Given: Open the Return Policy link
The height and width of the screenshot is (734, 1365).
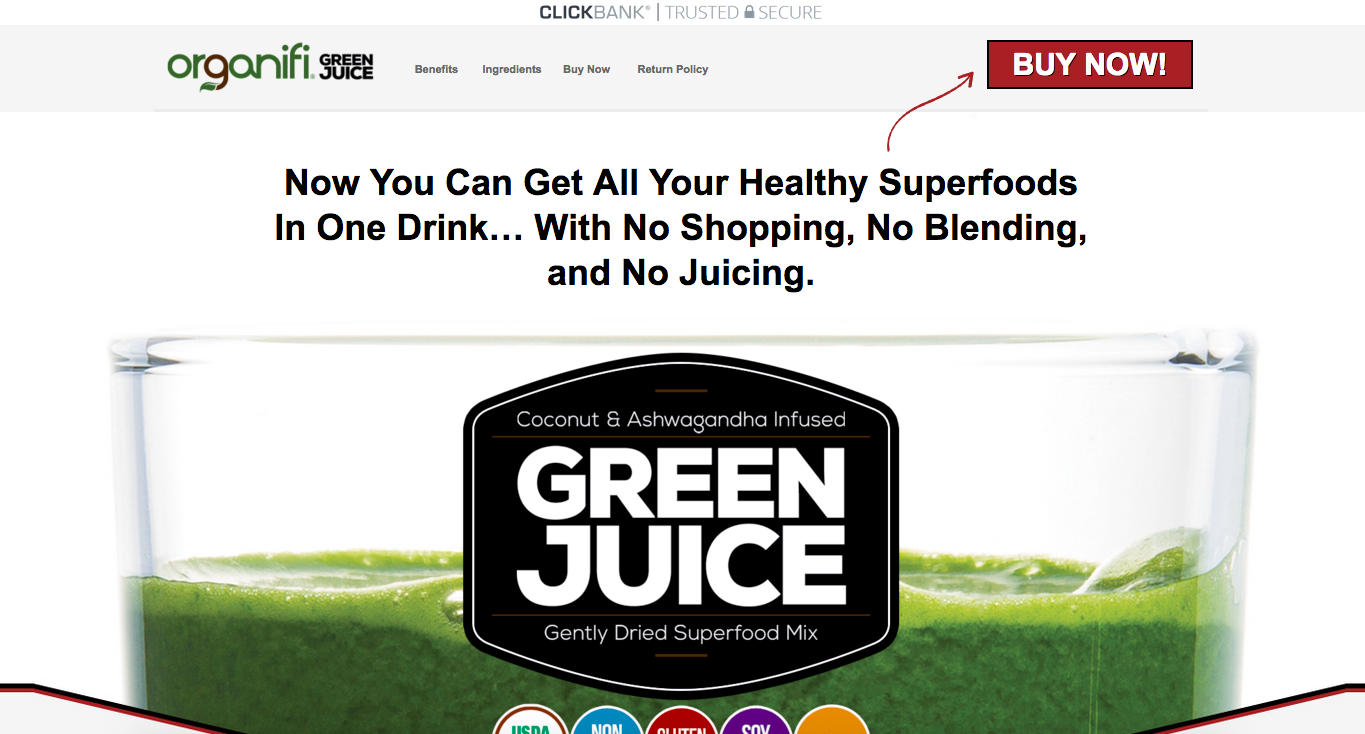Looking at the screenshot, I should click(x=672, y=69).
